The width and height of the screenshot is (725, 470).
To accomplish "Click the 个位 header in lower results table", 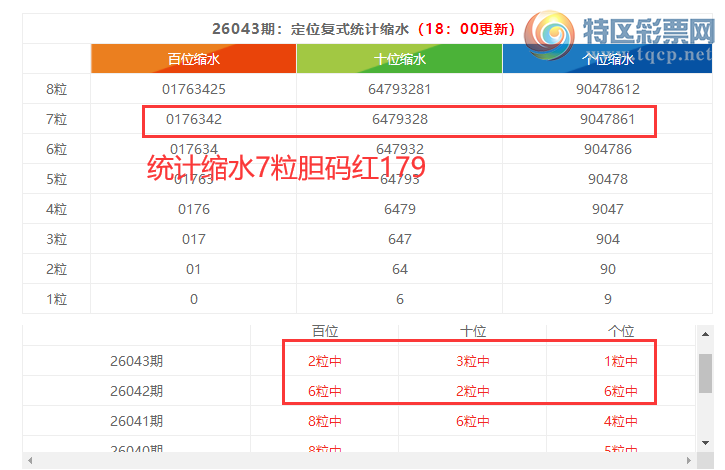I will pos(621,331).
